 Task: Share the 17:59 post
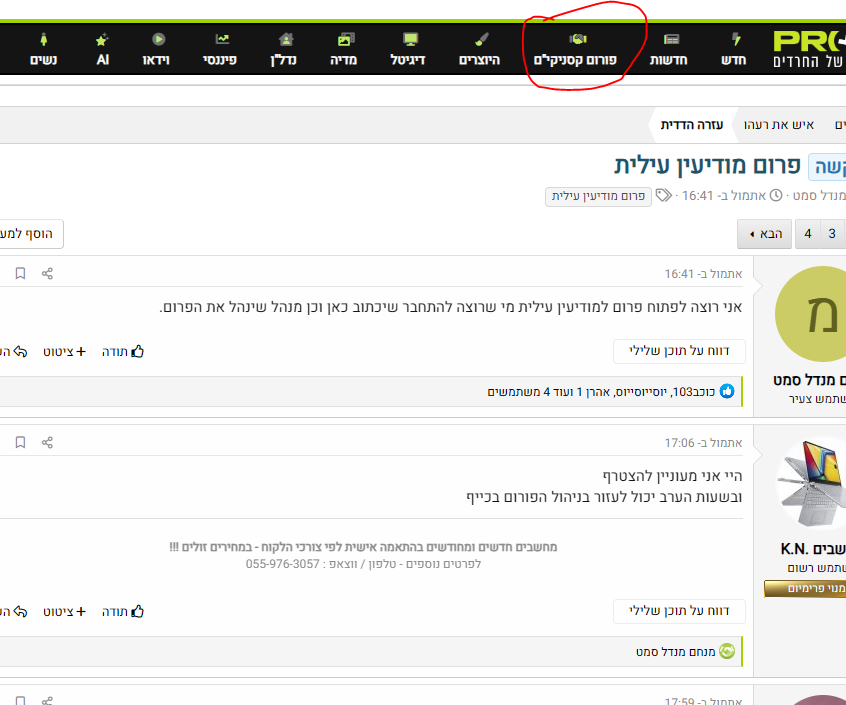(47, 700)
